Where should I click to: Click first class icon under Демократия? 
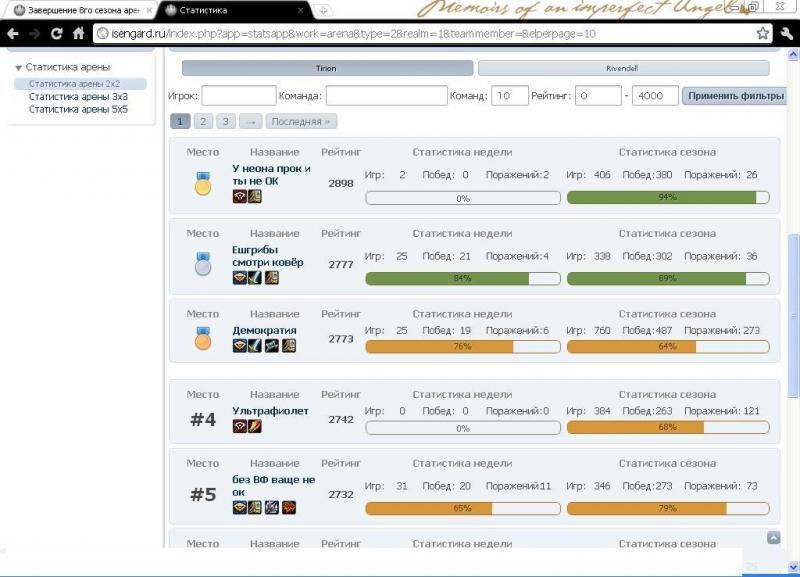coord(240,345)
